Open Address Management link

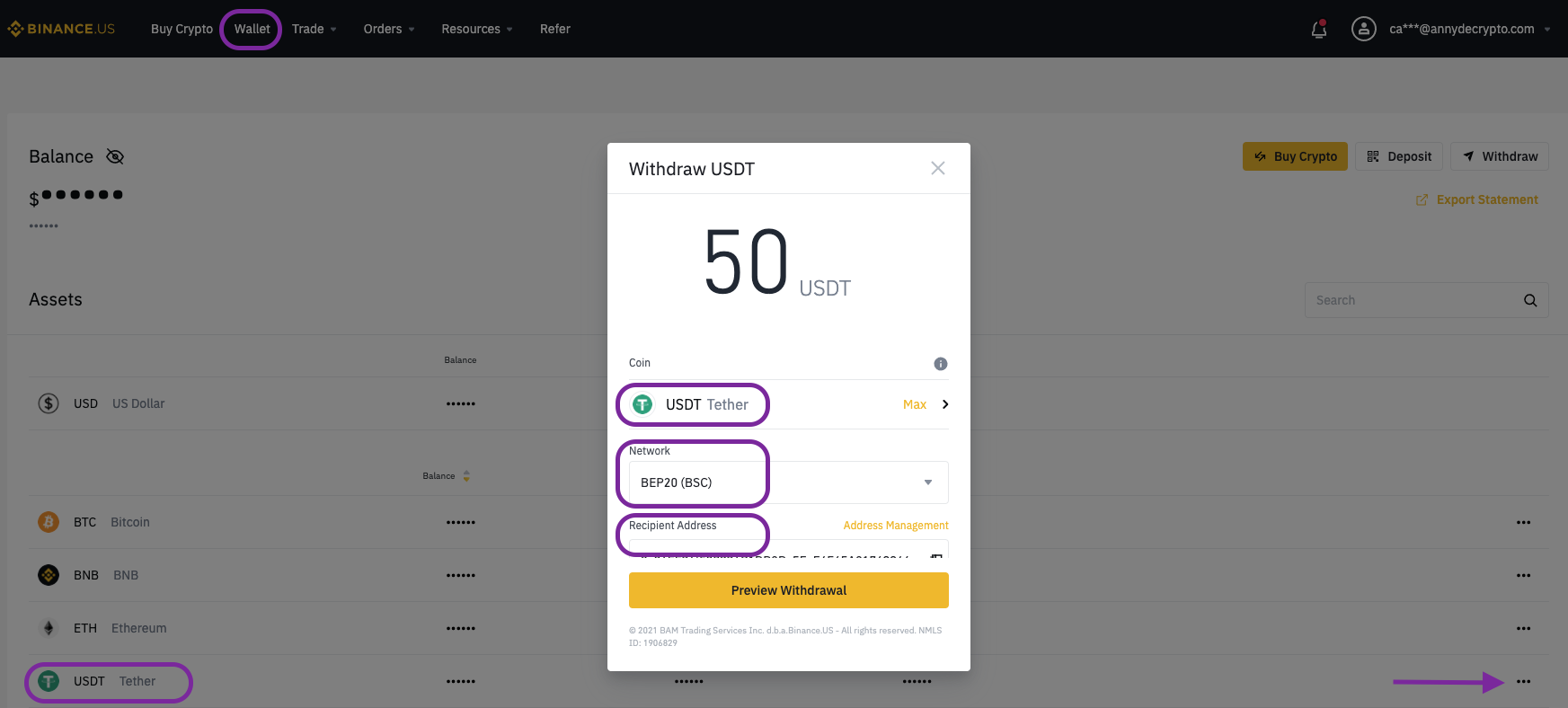click(896, 526)
